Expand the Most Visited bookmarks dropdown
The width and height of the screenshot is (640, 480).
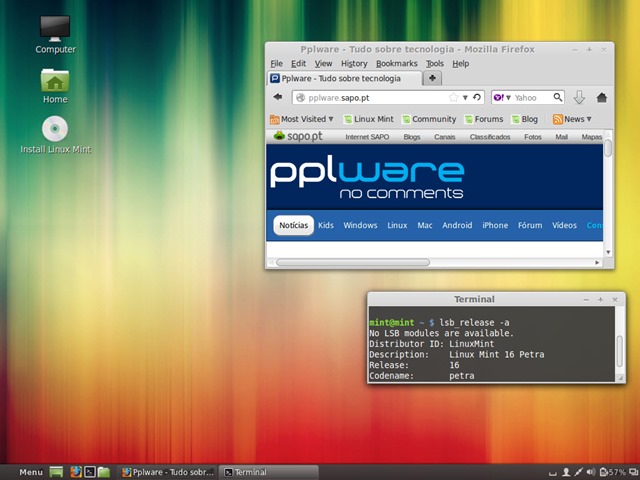click(x=302, y=119)
